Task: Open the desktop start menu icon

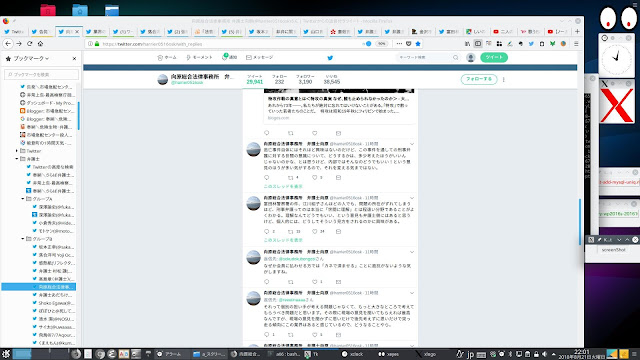Action: 6,354
